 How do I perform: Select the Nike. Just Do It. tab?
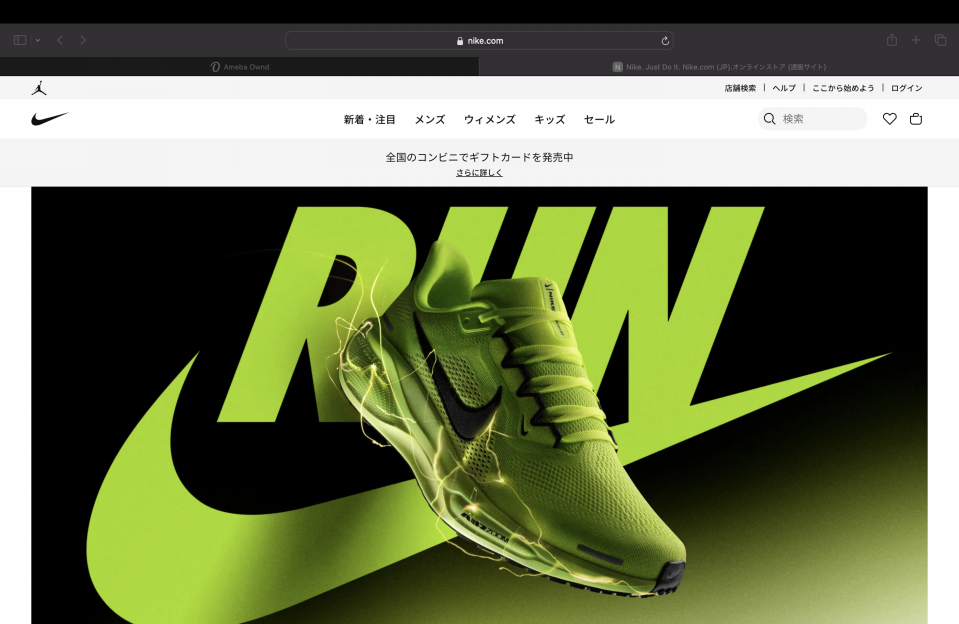719,67
